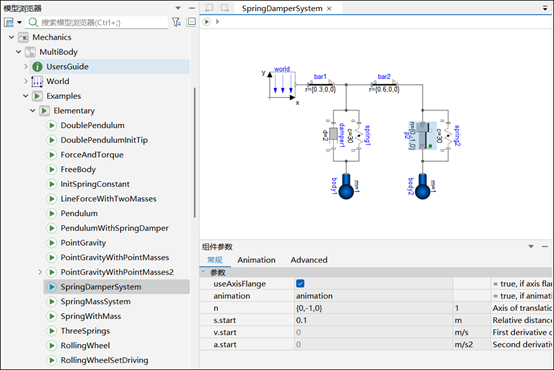This screenshot has height=370, width=554.
Task: Click the MultiBody package icon
Action: (30, 52)
